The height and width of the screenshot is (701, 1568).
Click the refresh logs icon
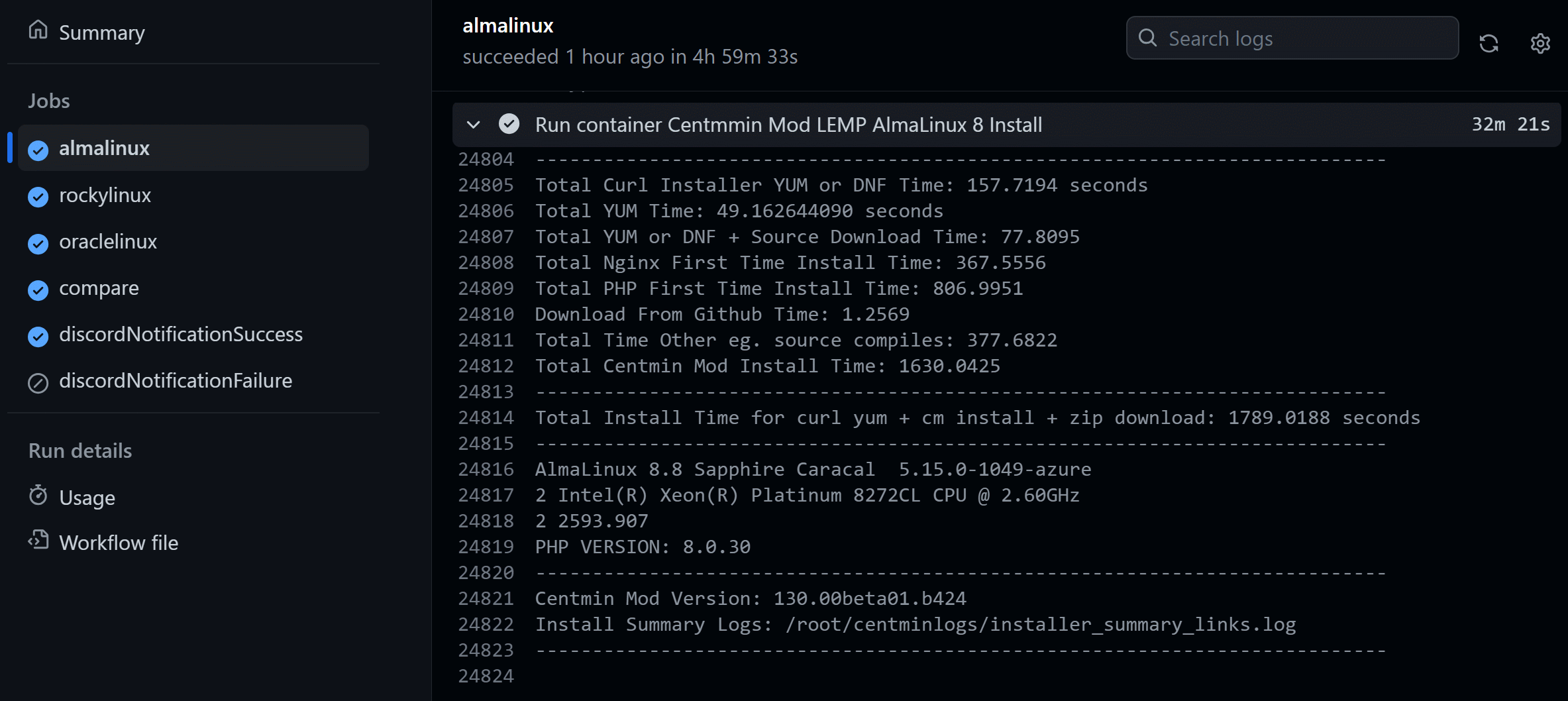click(x=1489, y=43)
